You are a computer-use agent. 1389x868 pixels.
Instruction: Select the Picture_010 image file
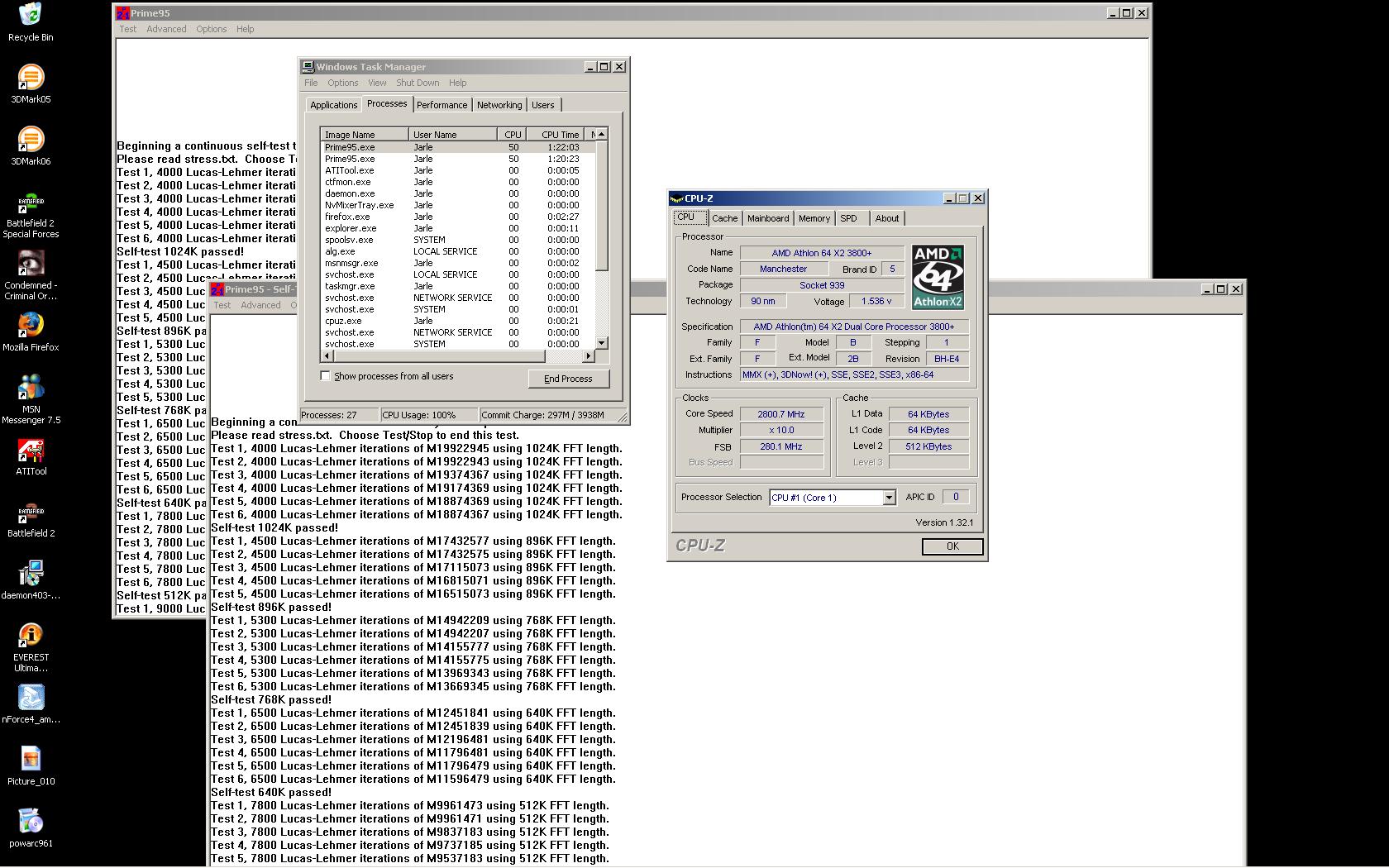pyautogui.click(x=31, y=765)
